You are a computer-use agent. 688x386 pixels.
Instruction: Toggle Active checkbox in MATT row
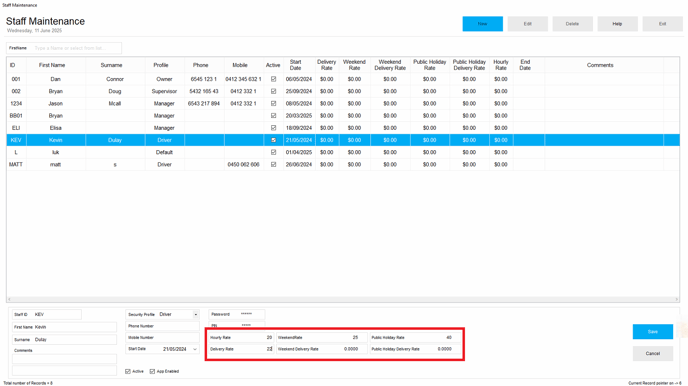coord(273,164)
